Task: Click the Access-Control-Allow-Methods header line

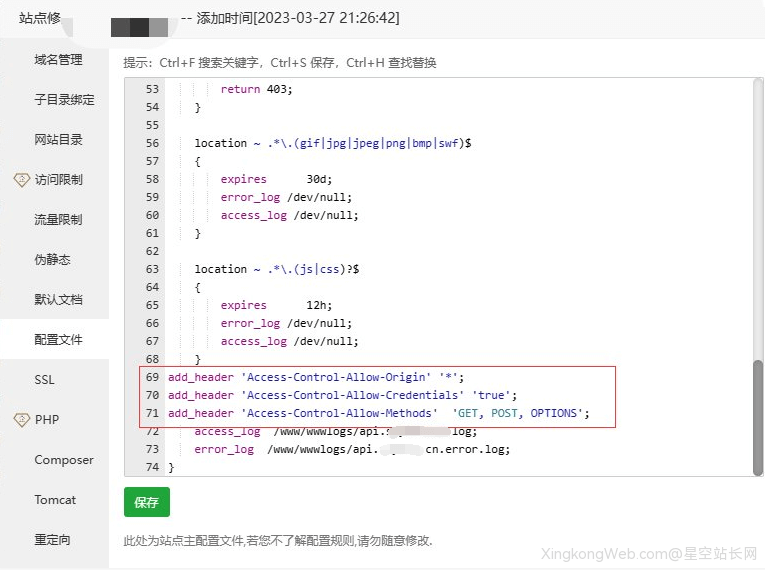Action: [379, 413]
